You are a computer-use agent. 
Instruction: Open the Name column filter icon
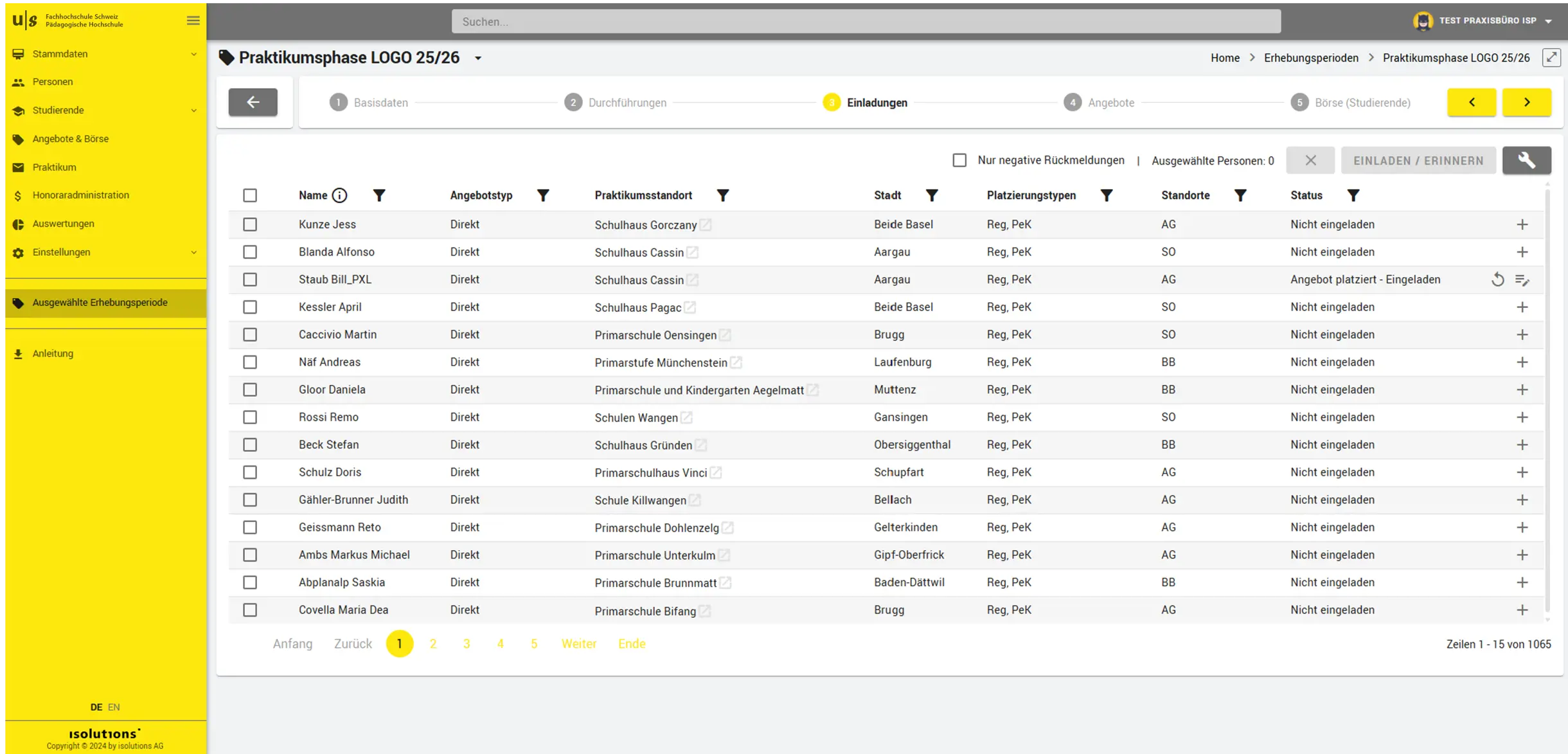pyautogui.click(x=380, y=195)
